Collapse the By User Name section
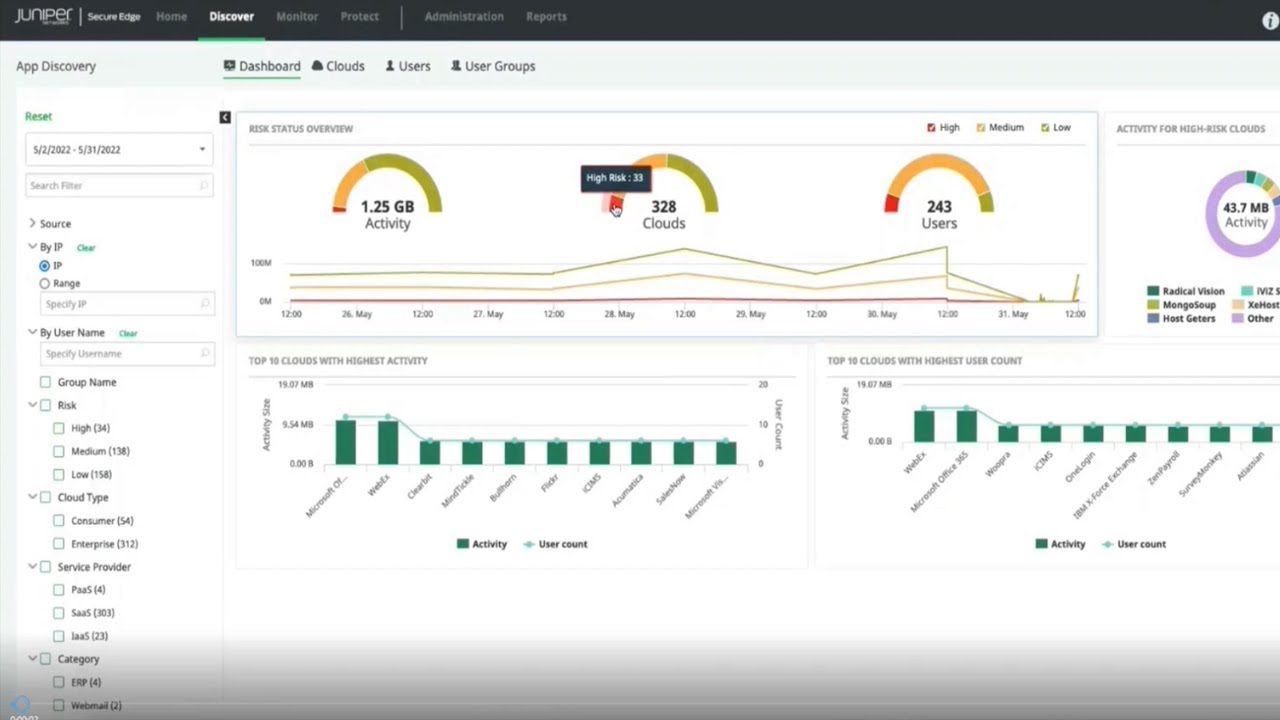The image size is (1280, 720). (32, 332)
